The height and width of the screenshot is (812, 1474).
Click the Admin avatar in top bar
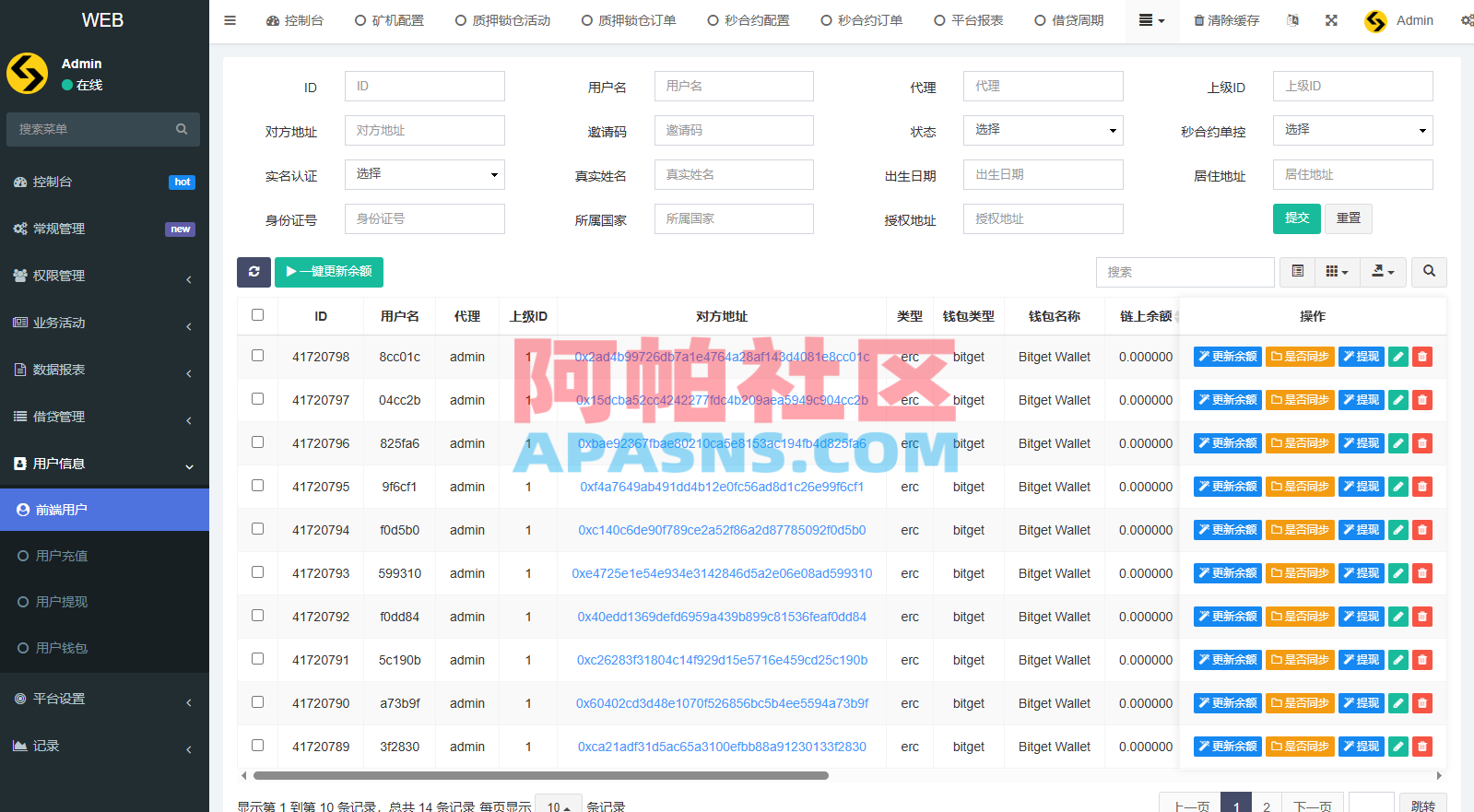1375,21
